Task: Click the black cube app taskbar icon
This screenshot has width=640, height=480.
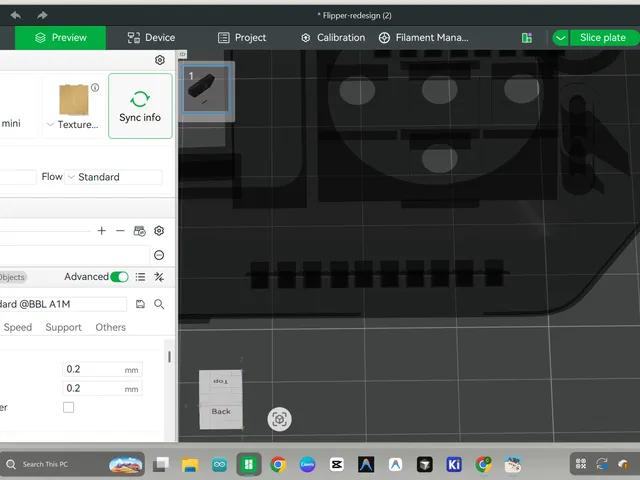Action: click(x=424, y=464)
